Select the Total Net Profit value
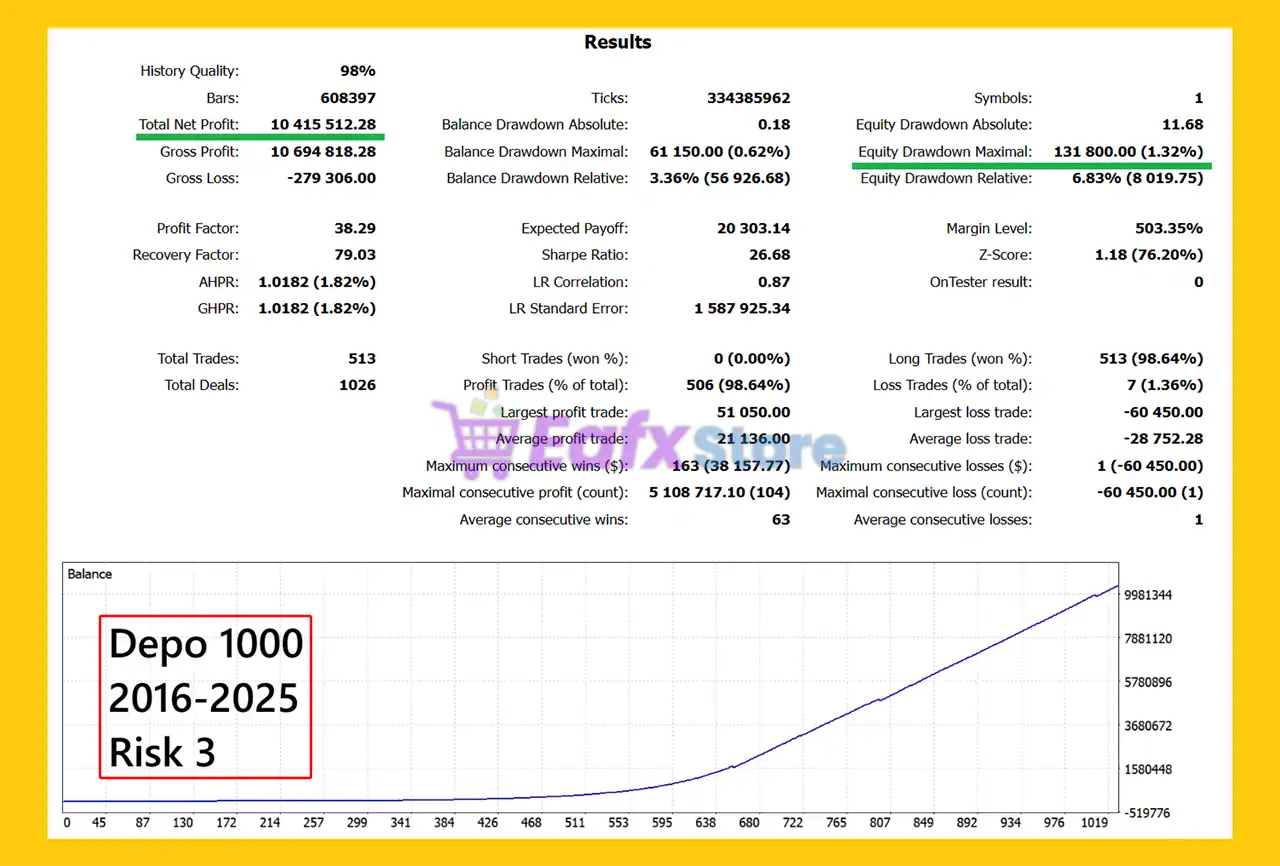The height and width of the screenshot is (866, 1280). pyautogui.click(x=323, y=125)
